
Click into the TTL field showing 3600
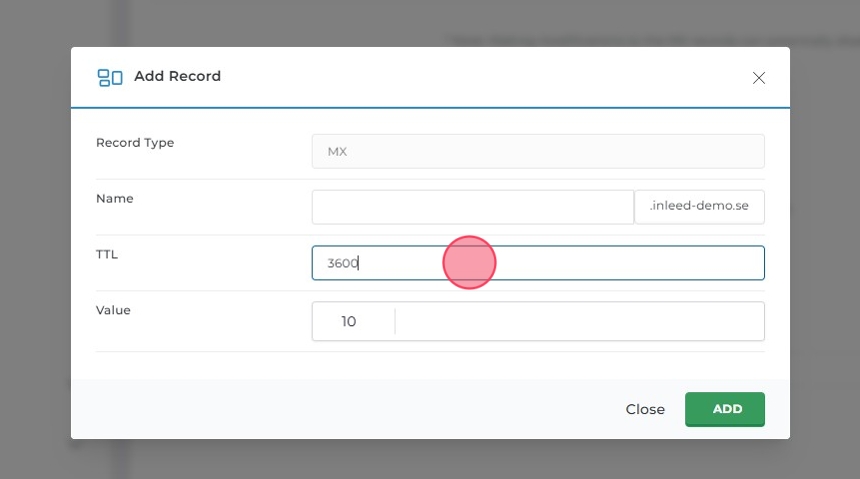tap(537, 263)
